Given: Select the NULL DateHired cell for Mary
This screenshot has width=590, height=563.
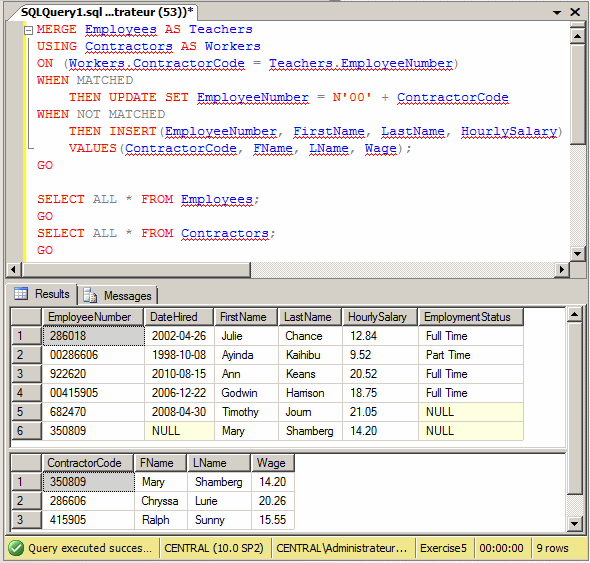Looking at the screenshot, I should click(179, 431).
